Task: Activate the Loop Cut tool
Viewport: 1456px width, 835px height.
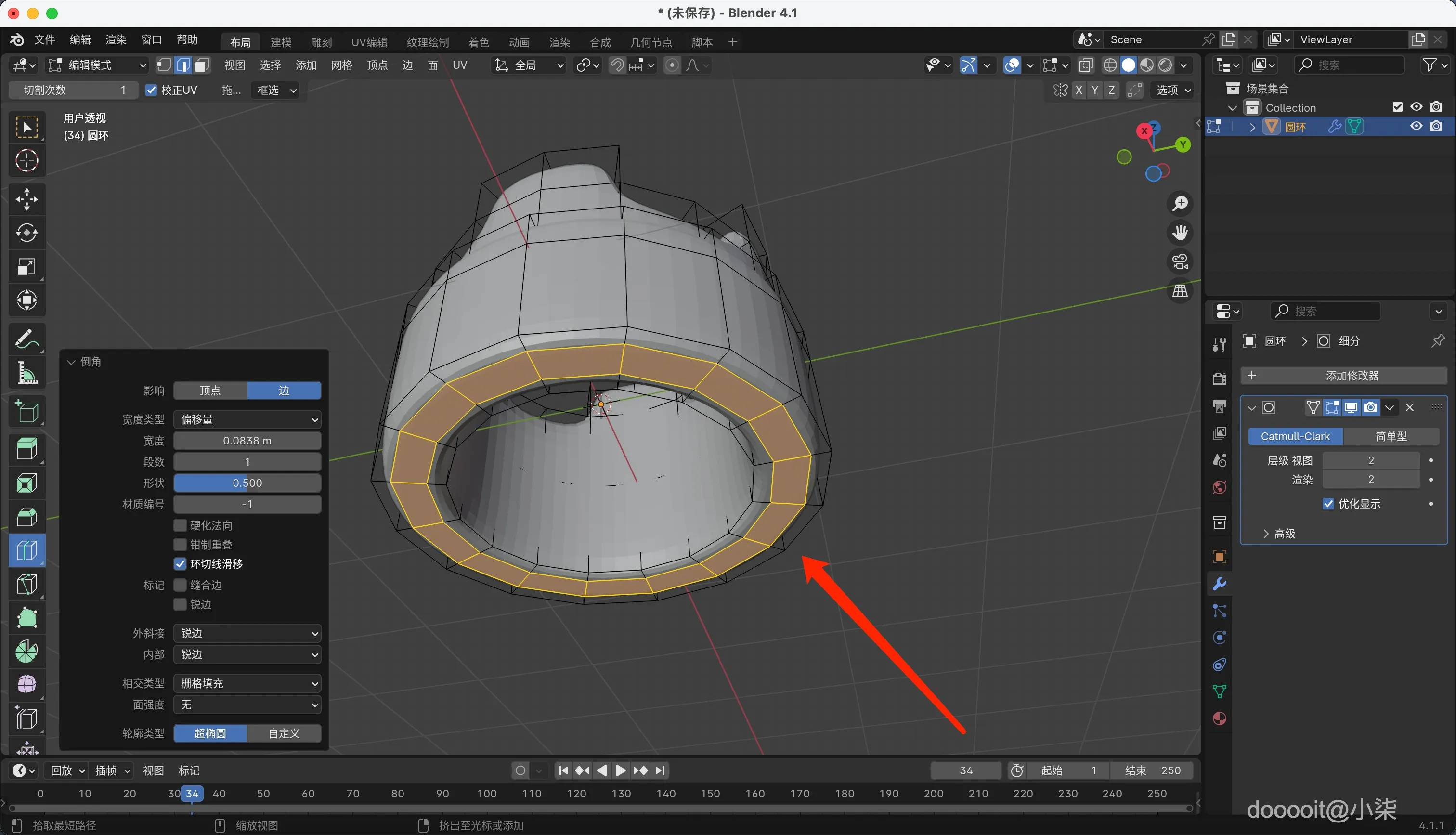Action: click(x=26, y=550)
